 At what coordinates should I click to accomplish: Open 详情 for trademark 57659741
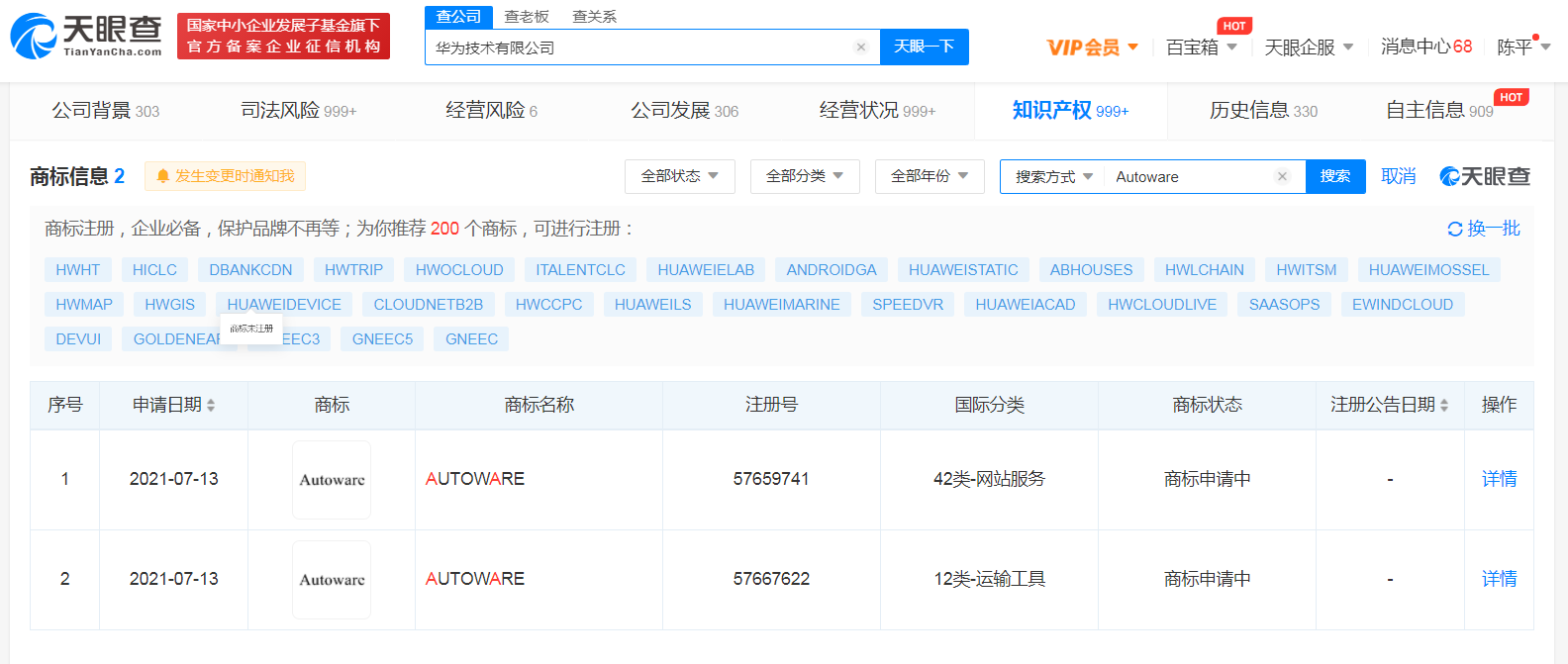(1499, 479)
